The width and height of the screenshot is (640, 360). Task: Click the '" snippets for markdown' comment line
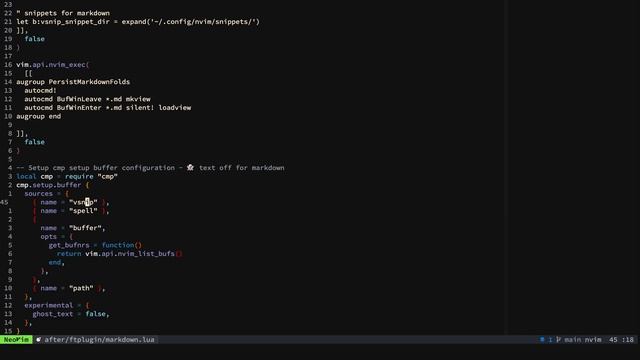click(63, 13)
